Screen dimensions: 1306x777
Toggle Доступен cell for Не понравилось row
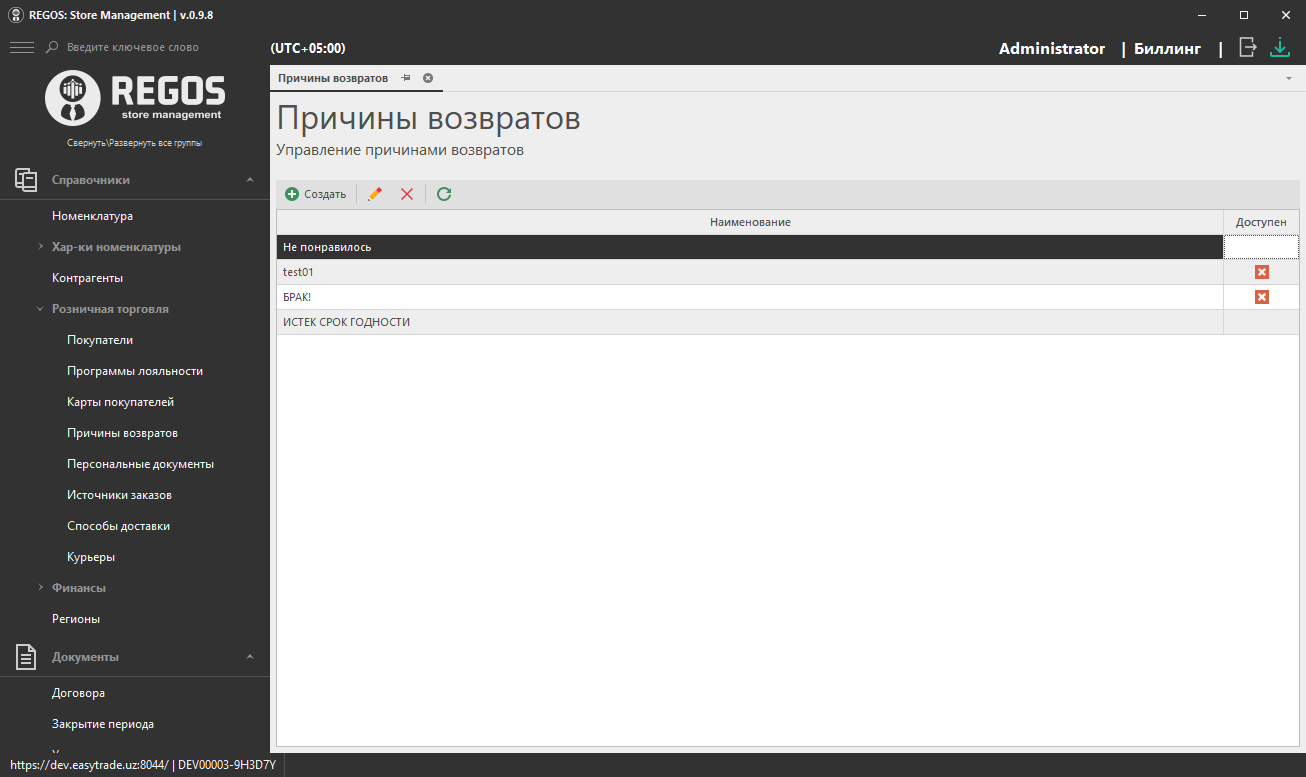coord(1261,247)
